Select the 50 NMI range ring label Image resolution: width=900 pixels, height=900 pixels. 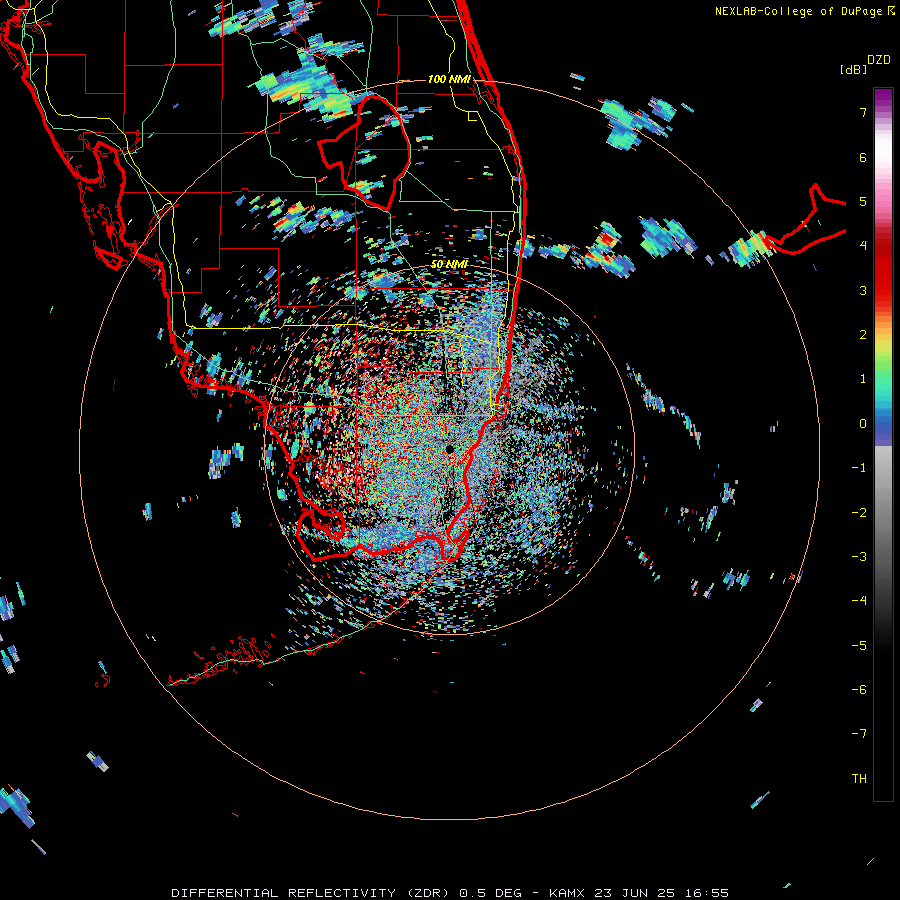pyautogui.click(x=449, y=264)
